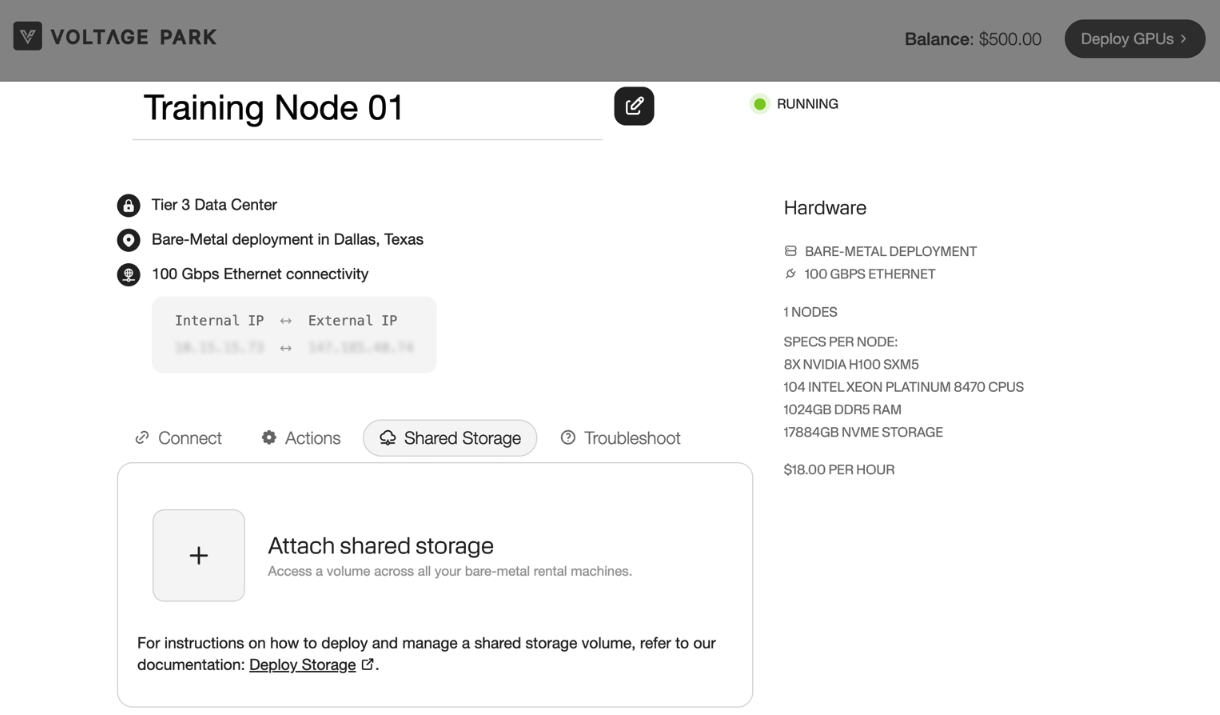The image size is (1220, 715).
Task: Click the blurred external IP address value
Action: (x=360, y=347)
